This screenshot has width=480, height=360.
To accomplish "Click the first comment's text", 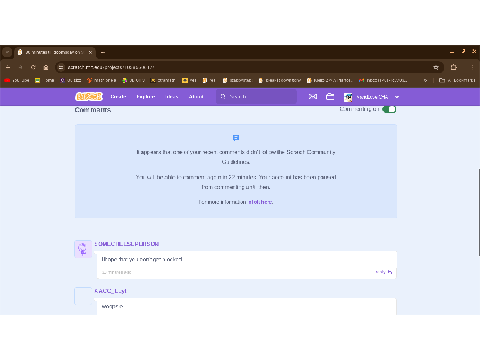I will coord(142,259).
